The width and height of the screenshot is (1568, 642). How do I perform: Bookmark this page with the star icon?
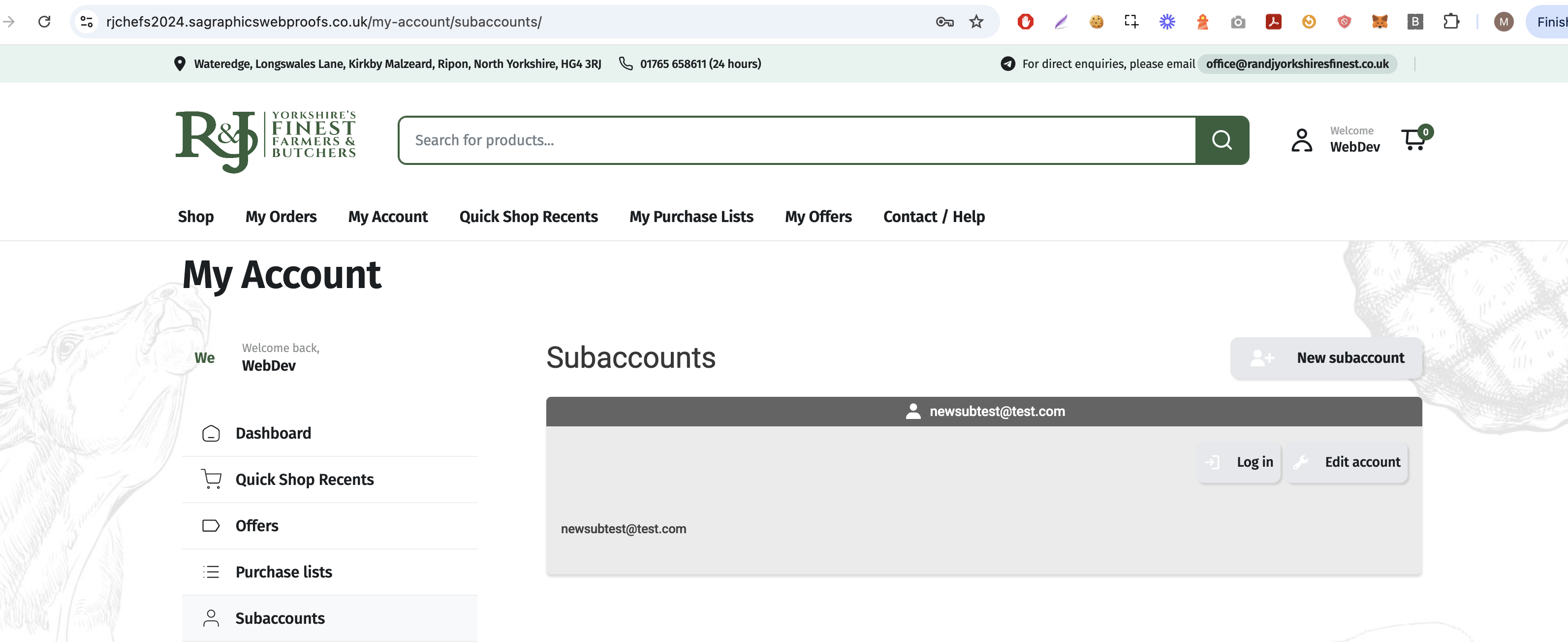point(976,22)
